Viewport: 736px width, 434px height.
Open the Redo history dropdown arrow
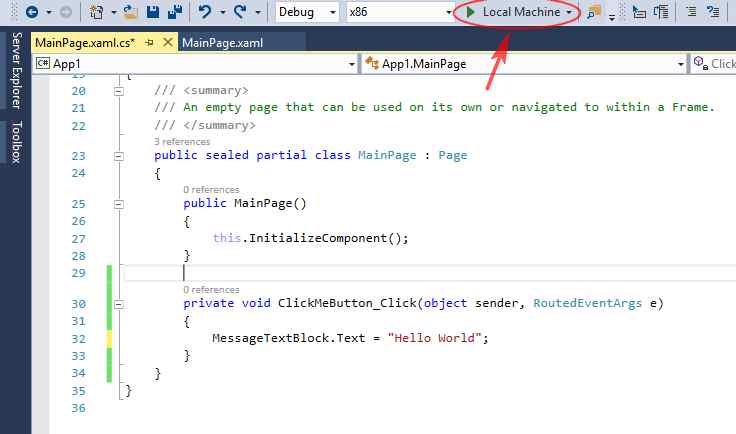click(258, 12)
